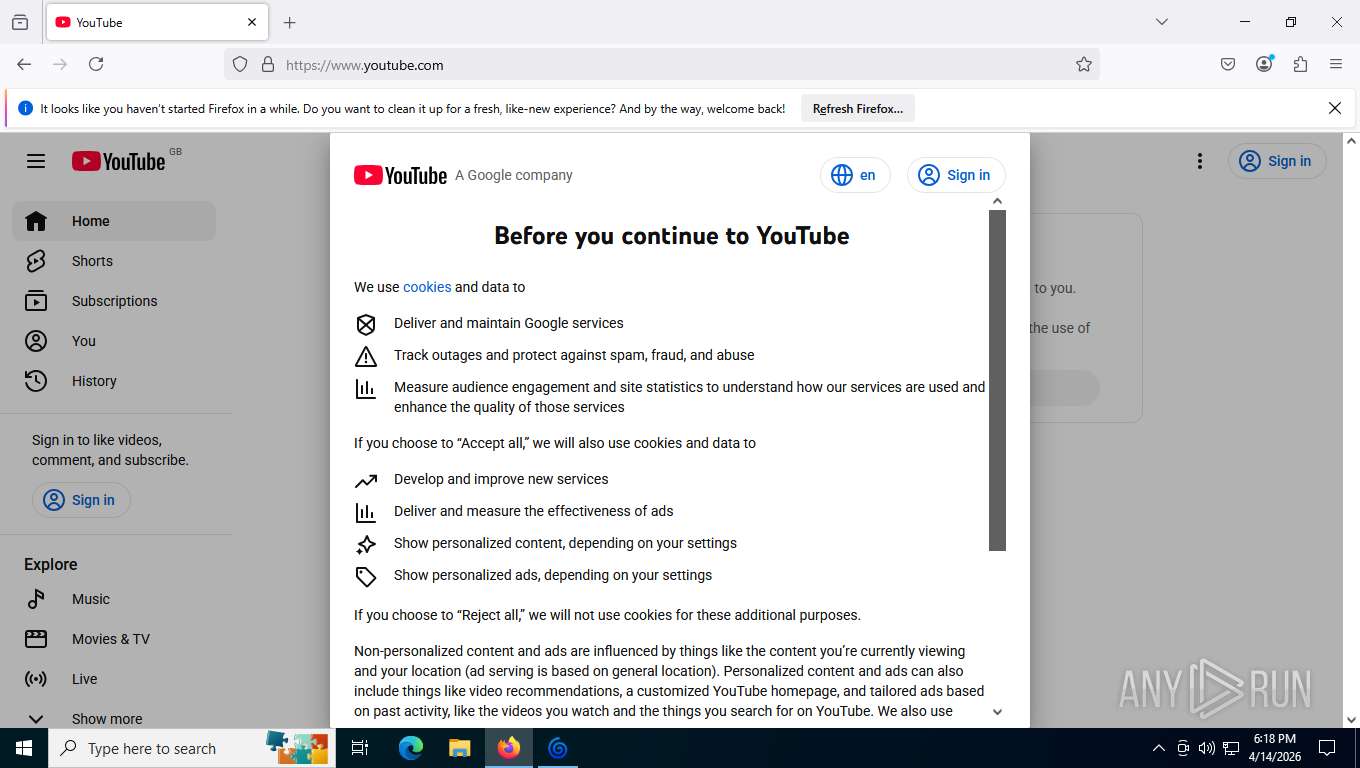Click the Firefox taskbar icon
1360x768 pixels.
509,748
